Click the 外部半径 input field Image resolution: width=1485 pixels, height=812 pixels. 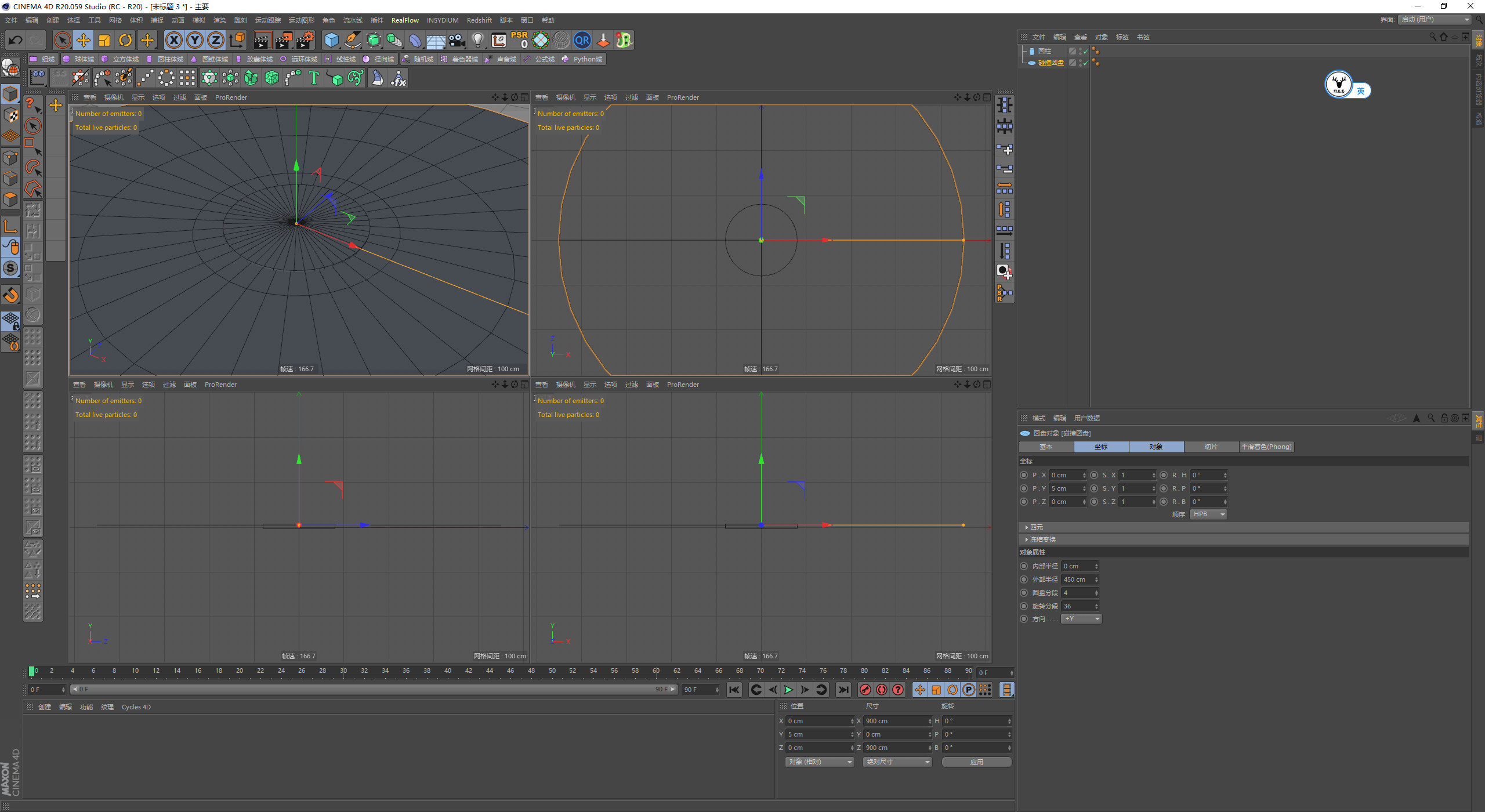(1078, 579)
